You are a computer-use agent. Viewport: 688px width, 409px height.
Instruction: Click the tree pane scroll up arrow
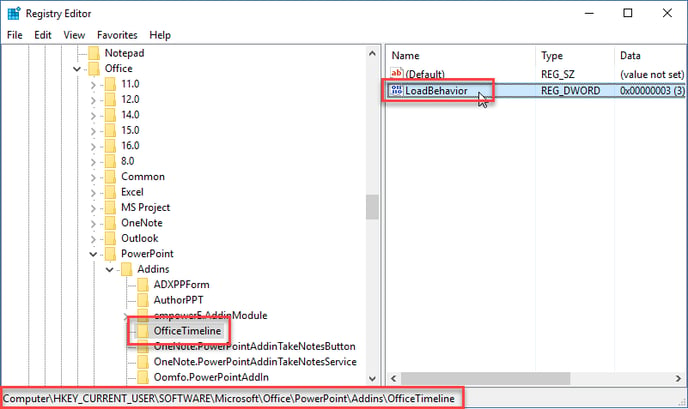(x=372, y=54)
